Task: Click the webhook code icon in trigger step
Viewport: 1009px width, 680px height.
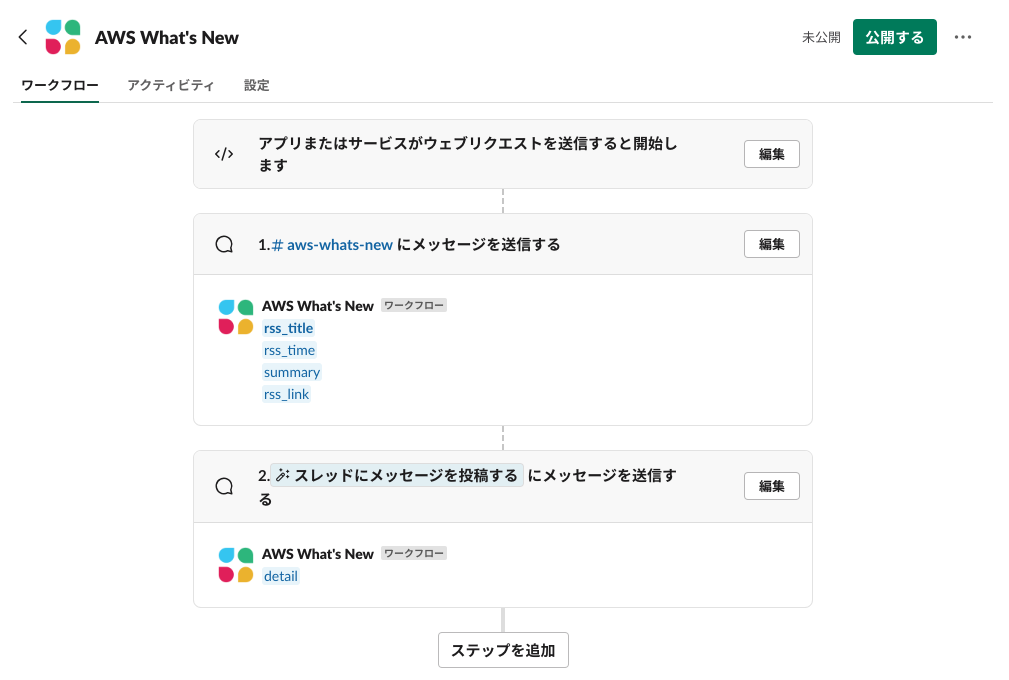Action: 224,154
